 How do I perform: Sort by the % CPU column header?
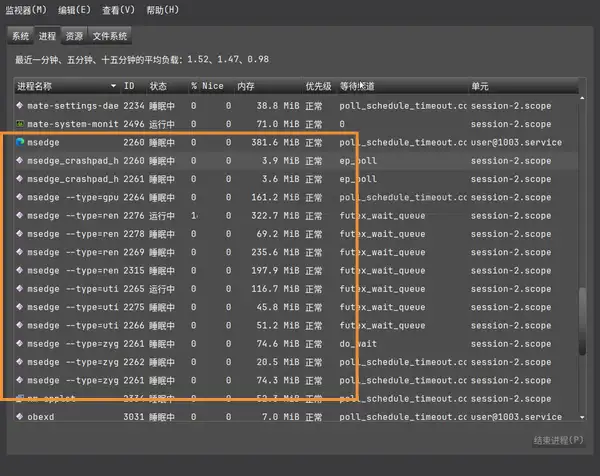(194, 86)
